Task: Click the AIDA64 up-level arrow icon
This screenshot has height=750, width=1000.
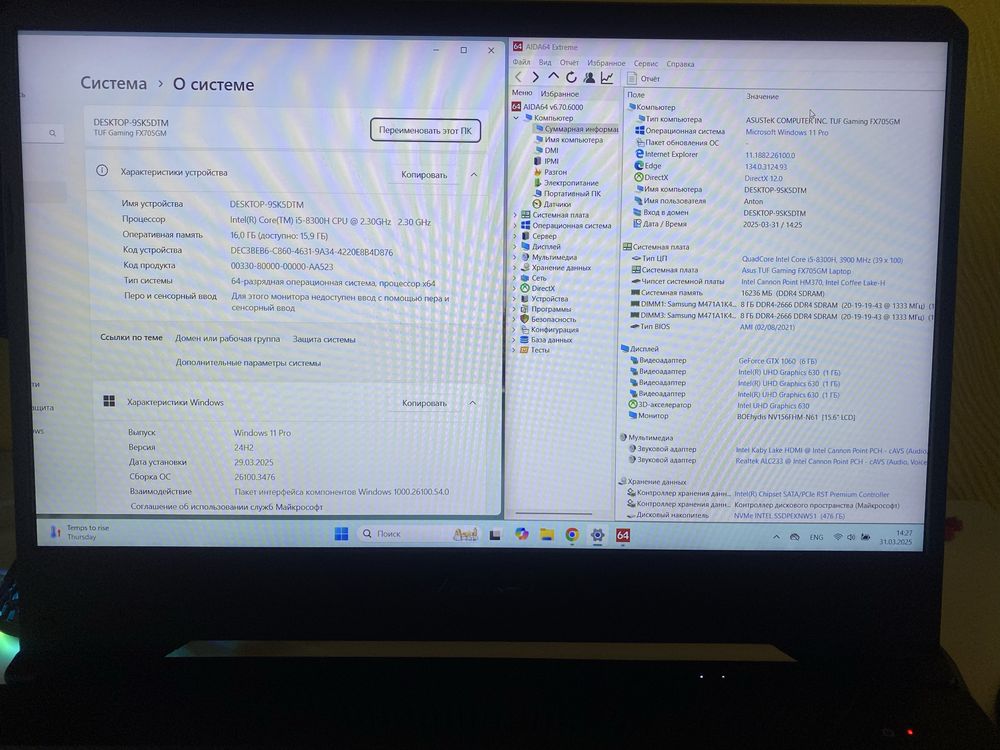Action: click(x=554, y=77)
